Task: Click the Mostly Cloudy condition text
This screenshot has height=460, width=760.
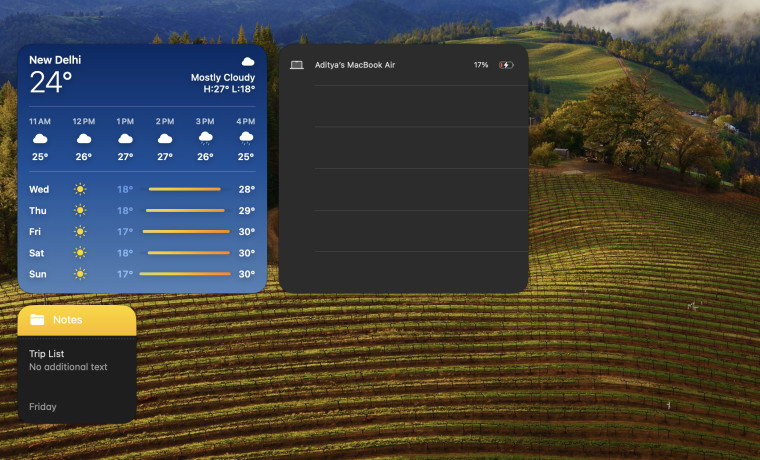Action: click(x=223, y=78)
